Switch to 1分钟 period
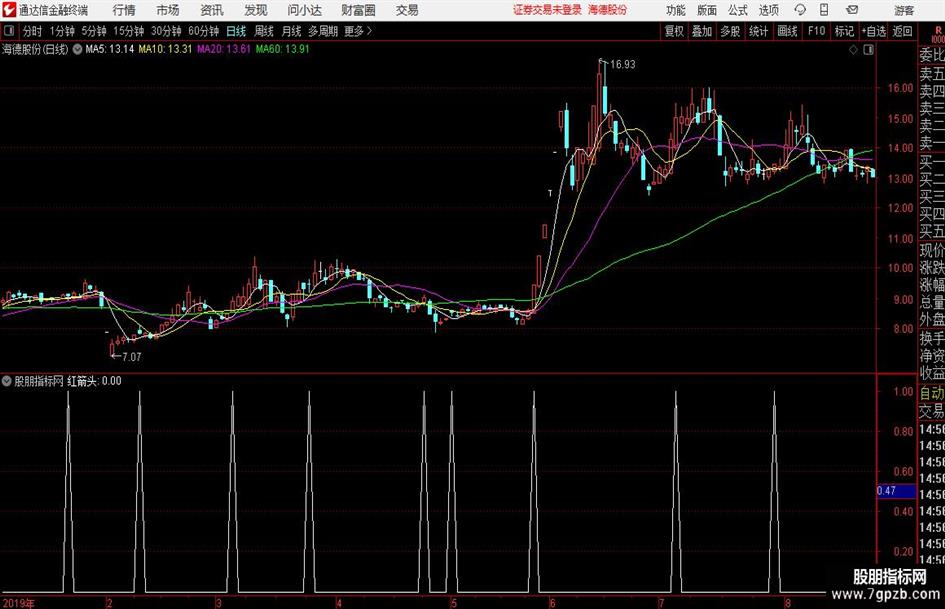 coord(62,31)
